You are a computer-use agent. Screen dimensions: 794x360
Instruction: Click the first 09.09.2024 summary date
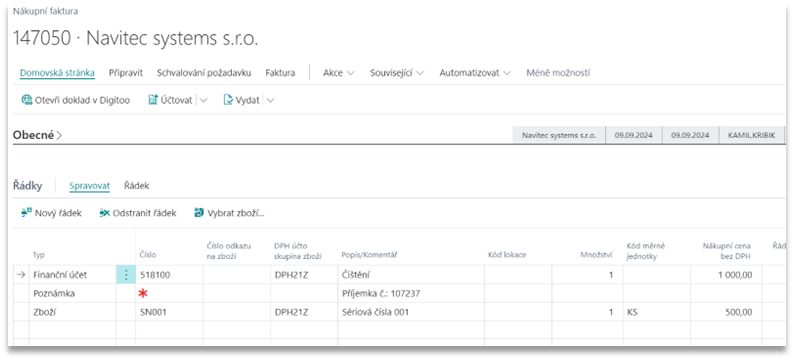[x=633, y=136]
